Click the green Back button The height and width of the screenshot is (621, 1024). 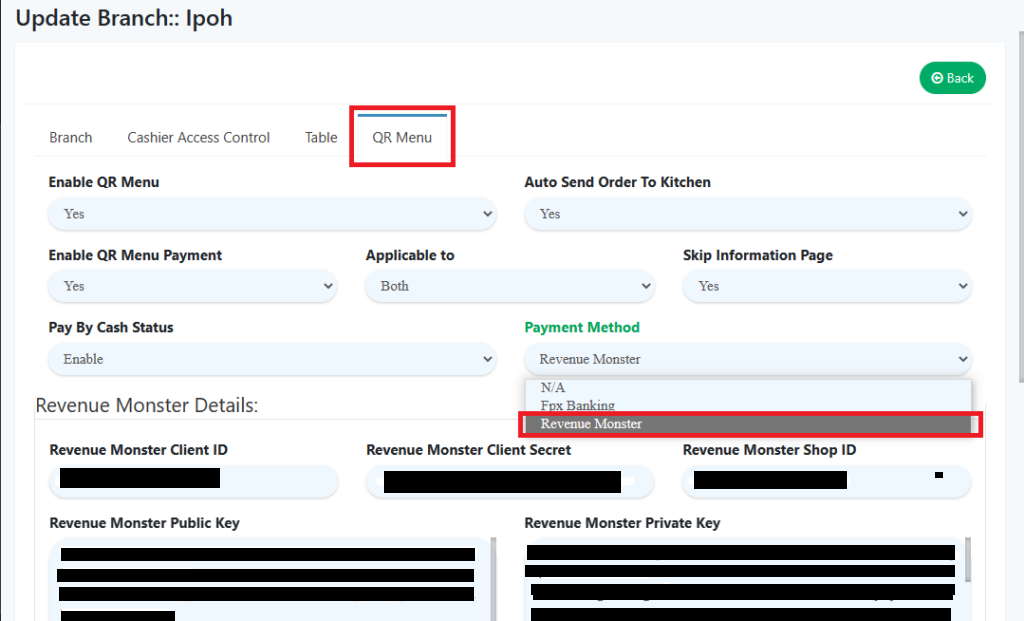(952, 78)
